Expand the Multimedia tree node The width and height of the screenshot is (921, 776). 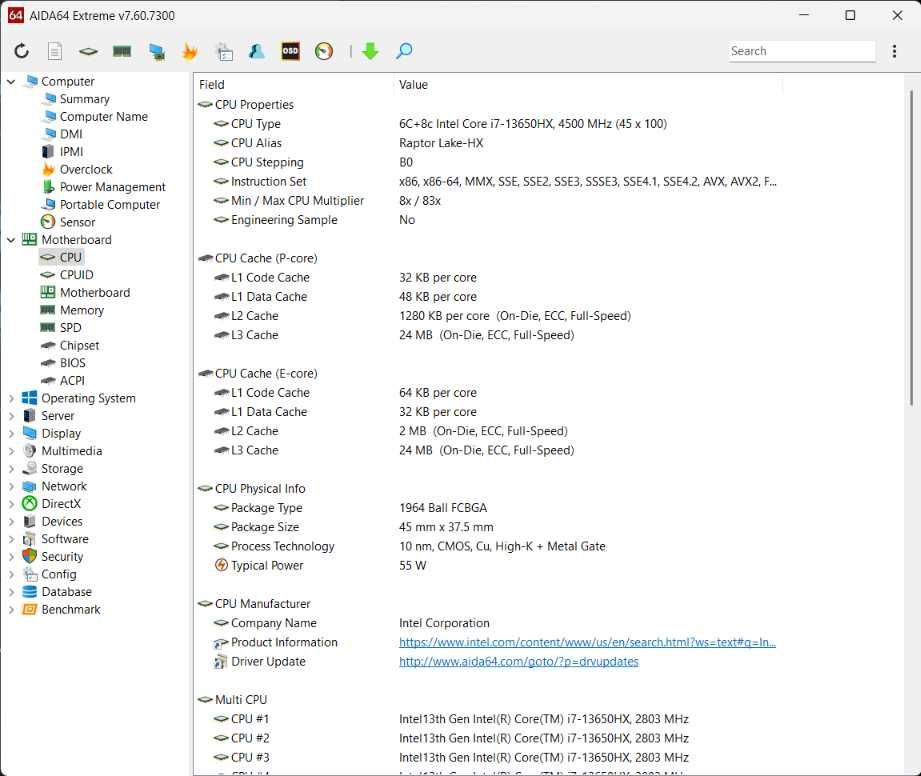click(11, 451)
